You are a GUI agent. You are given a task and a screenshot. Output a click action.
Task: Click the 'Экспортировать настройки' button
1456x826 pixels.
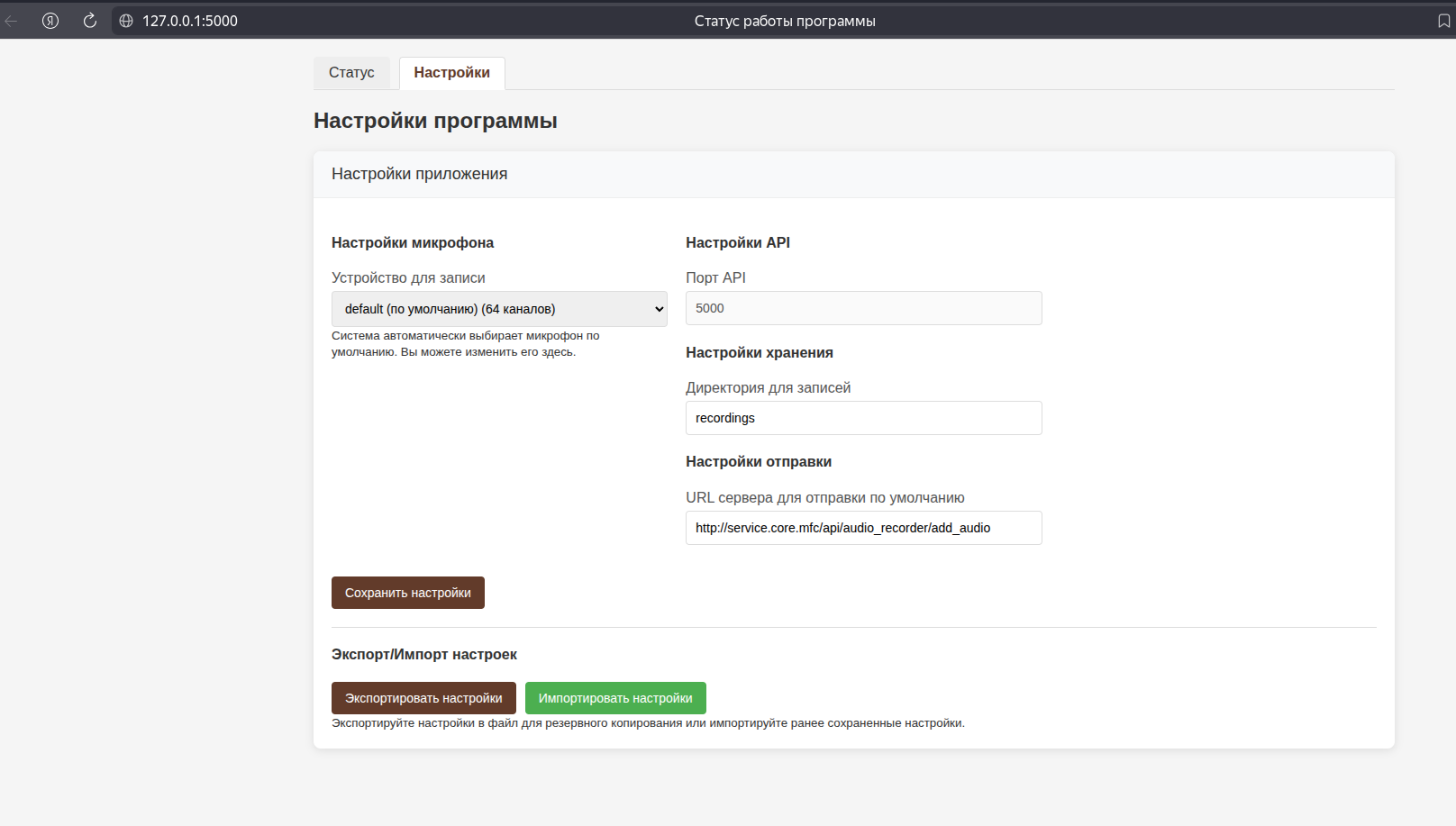tap(423, 698)
